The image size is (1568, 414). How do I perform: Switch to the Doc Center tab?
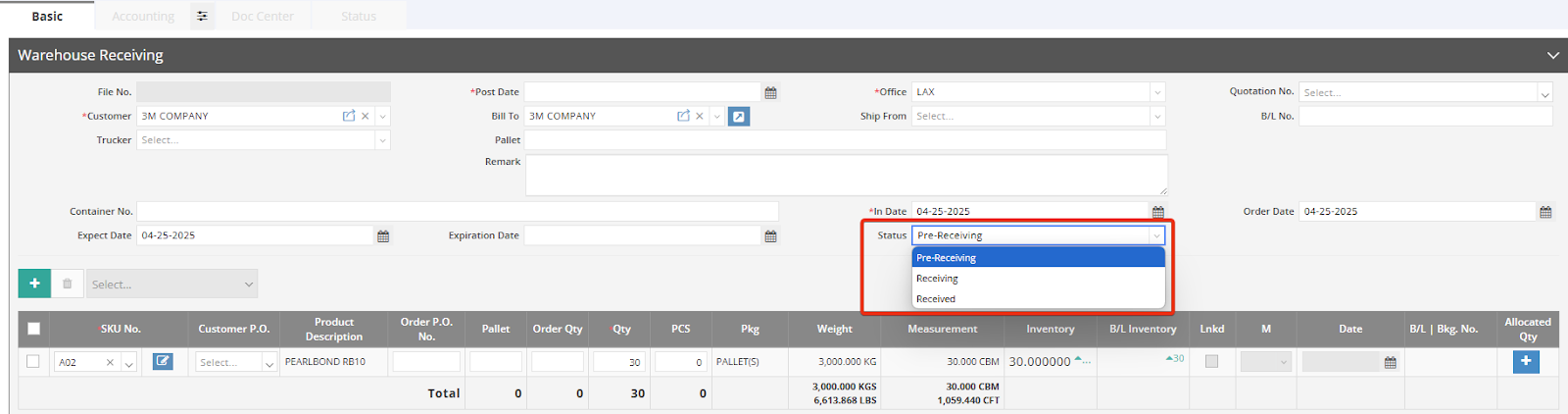pyautogui.click(x=262, y=16)
